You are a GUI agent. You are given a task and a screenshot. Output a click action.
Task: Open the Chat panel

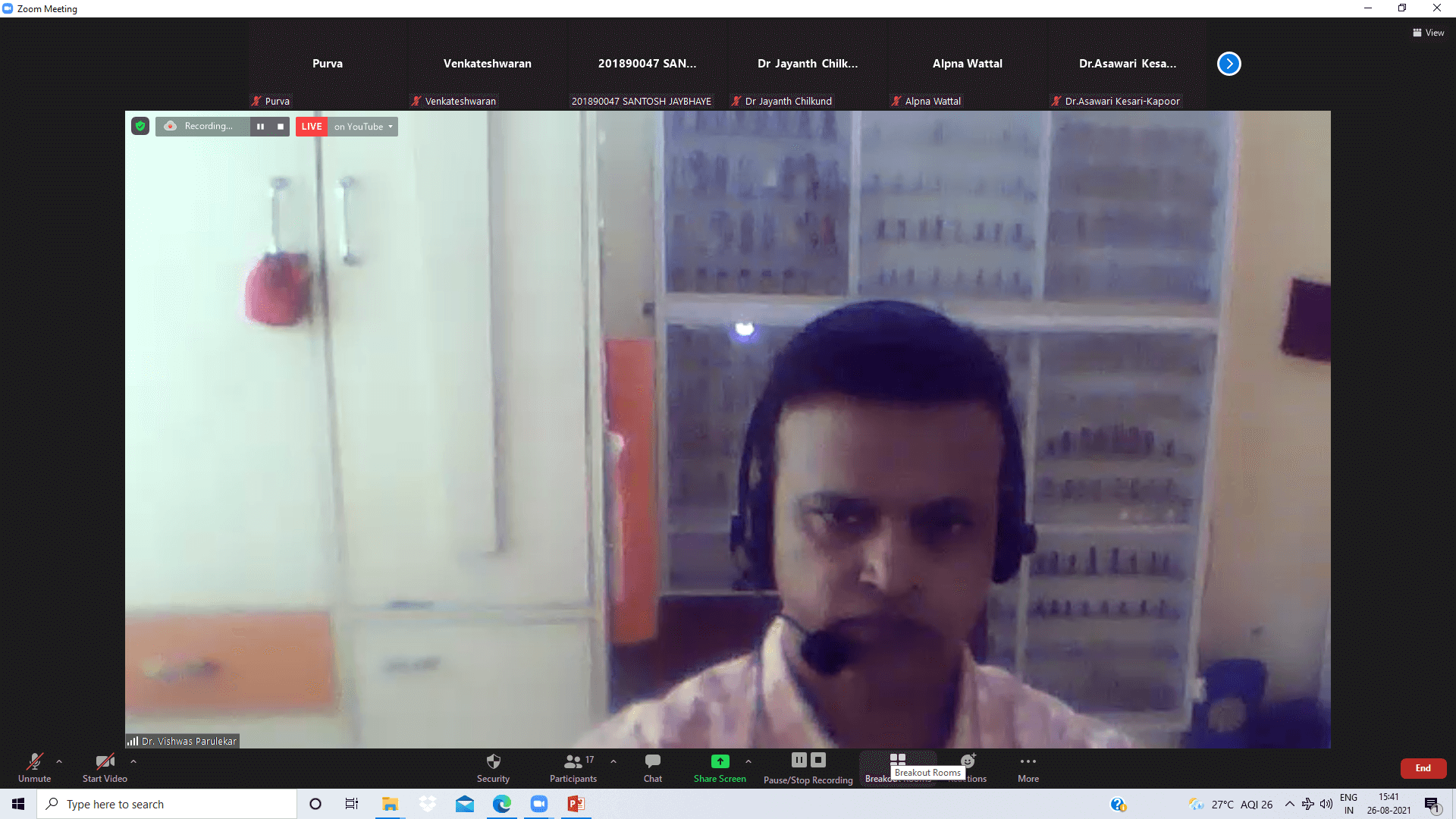(652, 761)
